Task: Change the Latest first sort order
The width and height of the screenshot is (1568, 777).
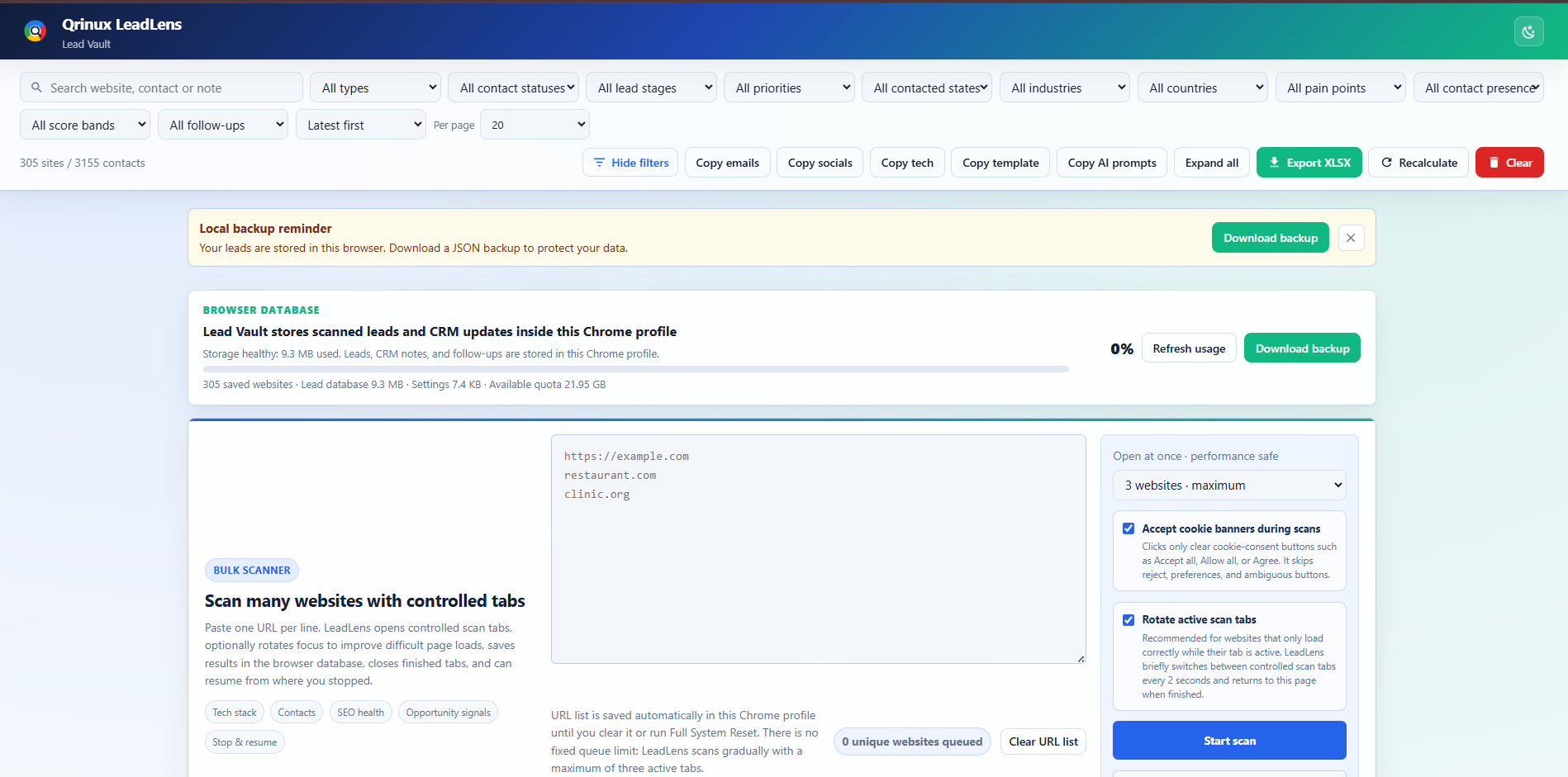Action: pos(361,125)
